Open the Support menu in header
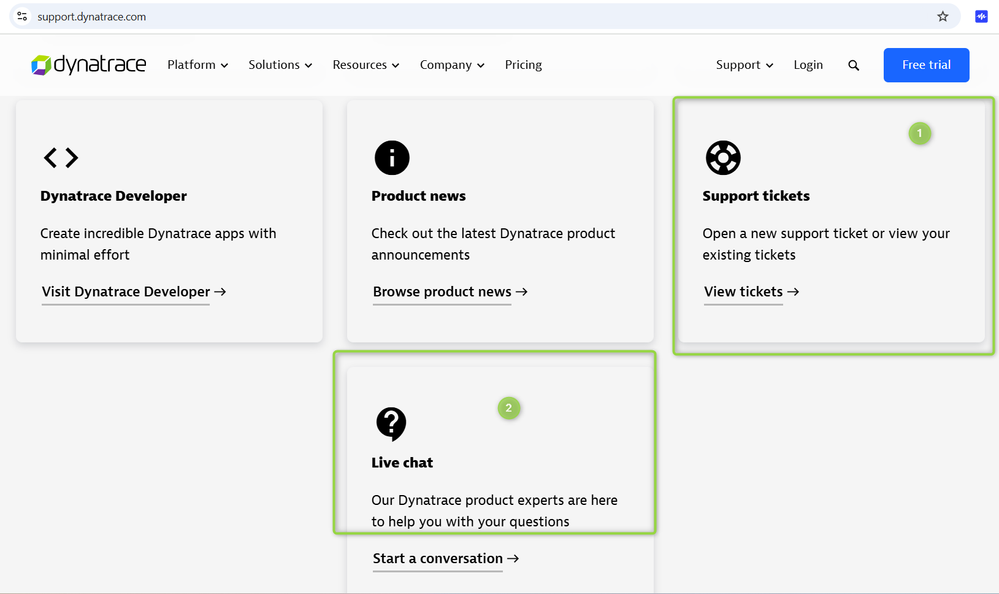This screenshot has width=999, height=594. click(744, 65)
